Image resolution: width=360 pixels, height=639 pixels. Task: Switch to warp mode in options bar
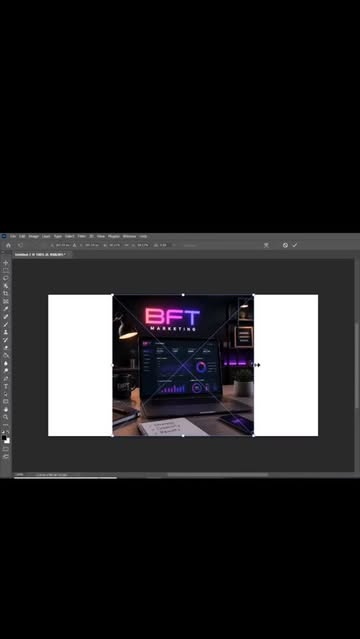tap(266, 245)
